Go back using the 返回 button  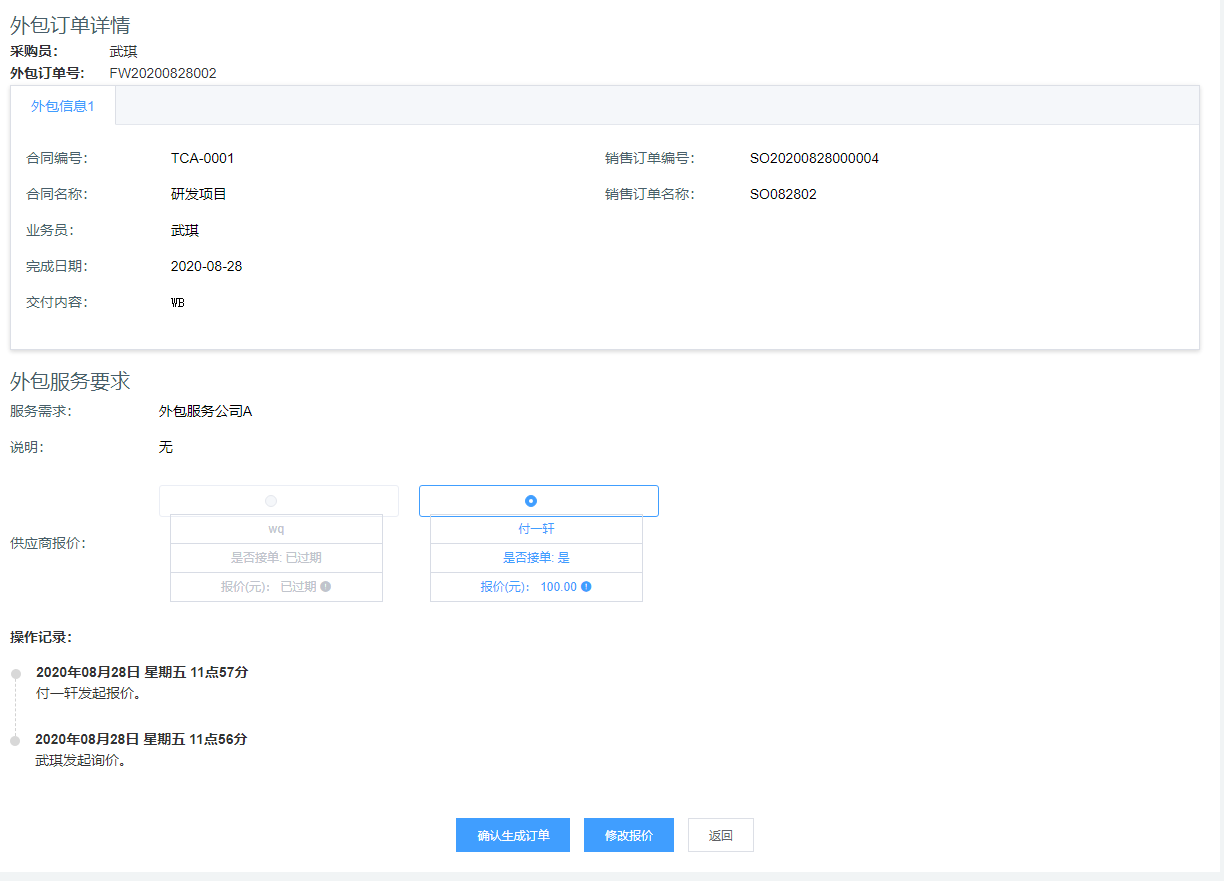point(720,835)
